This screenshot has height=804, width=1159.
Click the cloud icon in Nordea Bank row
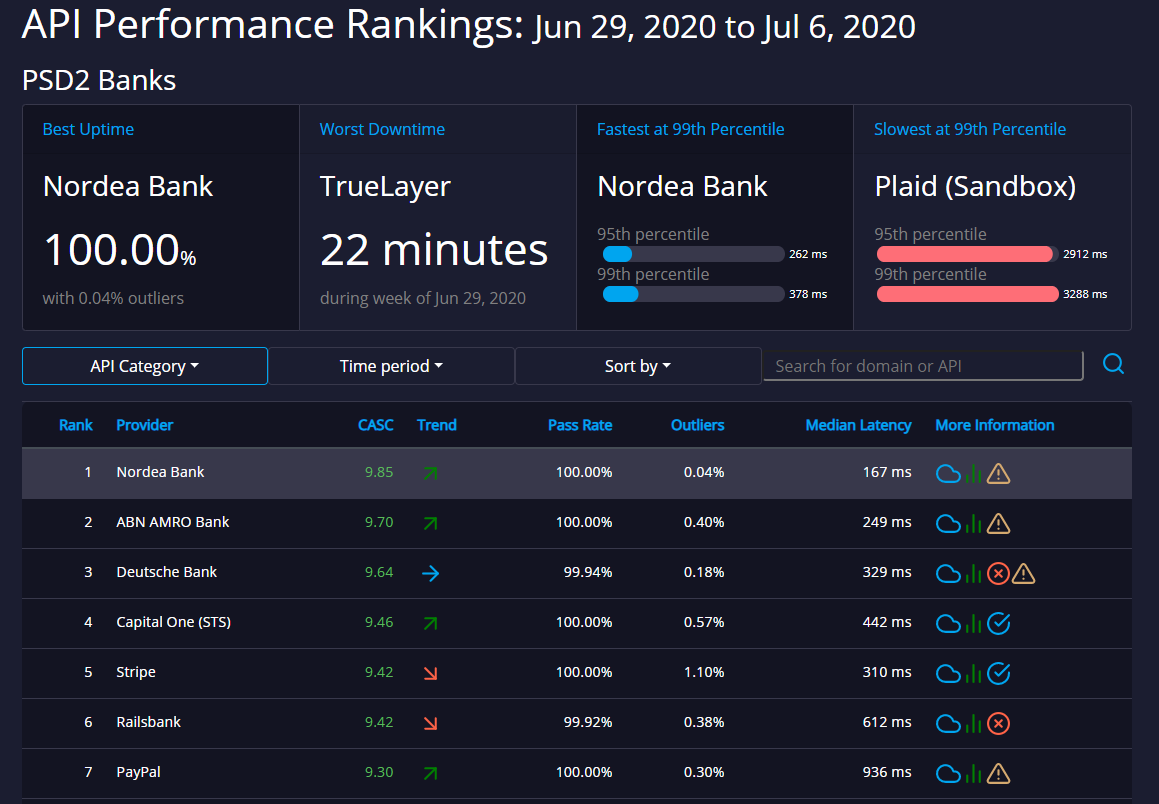pos(948,473)
